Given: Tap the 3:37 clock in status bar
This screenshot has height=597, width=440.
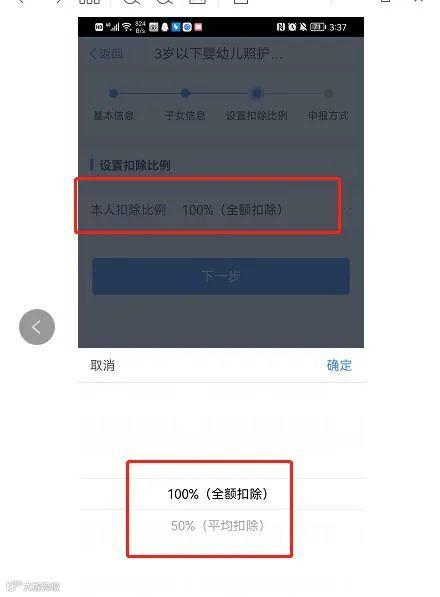Looking at the screenshot, I should (x=338, y=27).
